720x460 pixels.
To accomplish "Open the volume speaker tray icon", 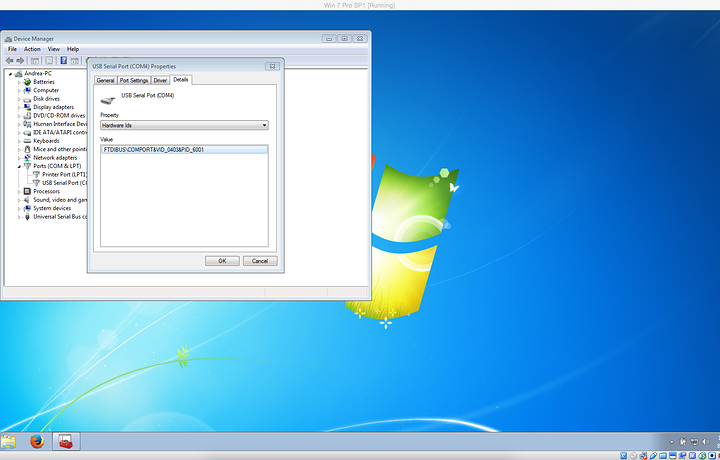I will coord(705,442).
